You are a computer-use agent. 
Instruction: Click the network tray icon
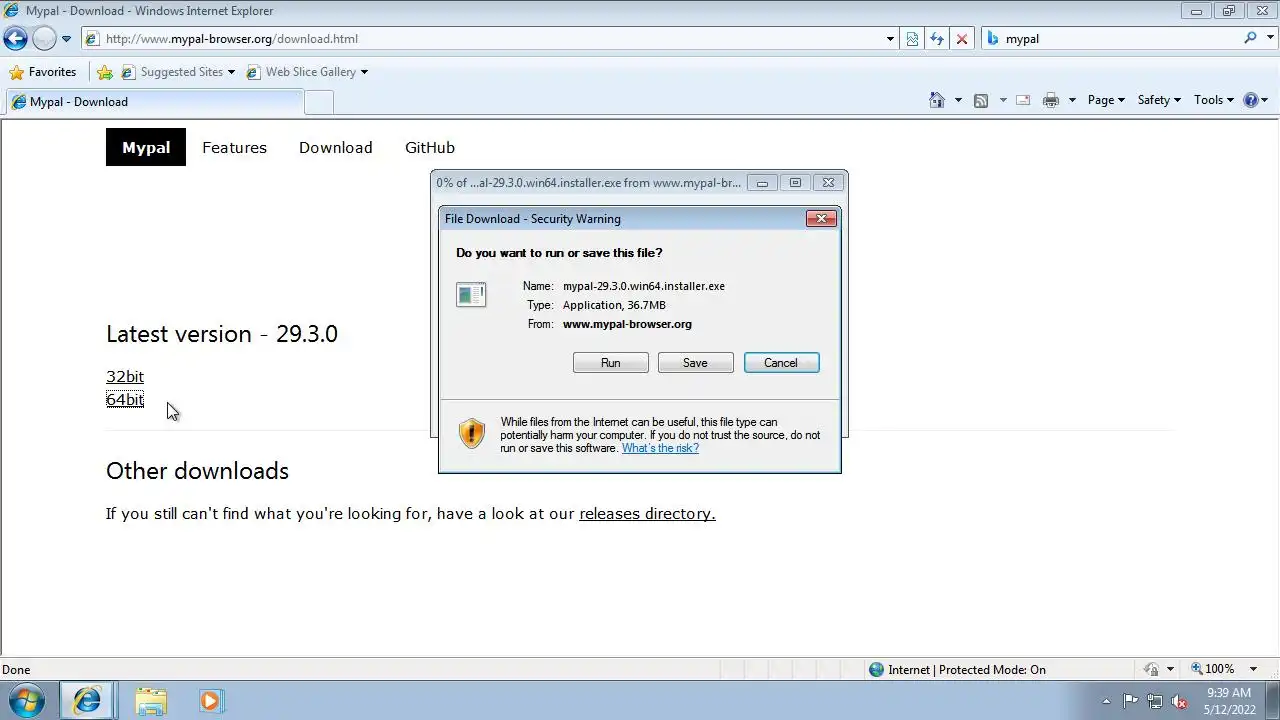tap(1155, 701)
